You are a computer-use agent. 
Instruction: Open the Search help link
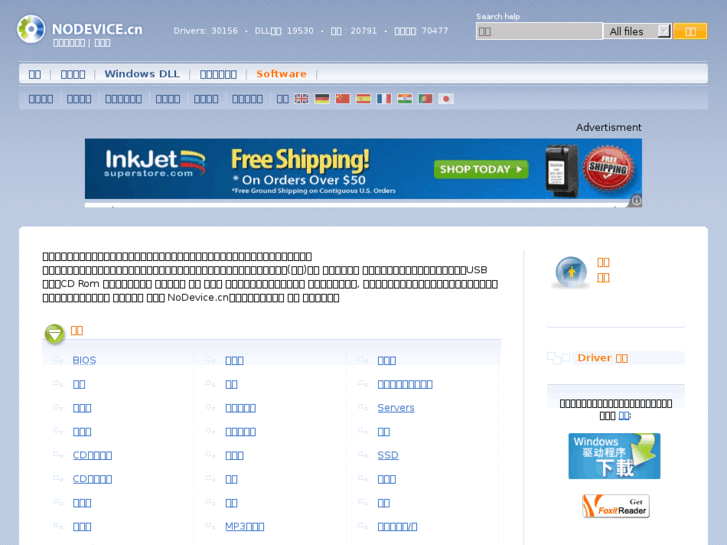[x=497, y=16]
